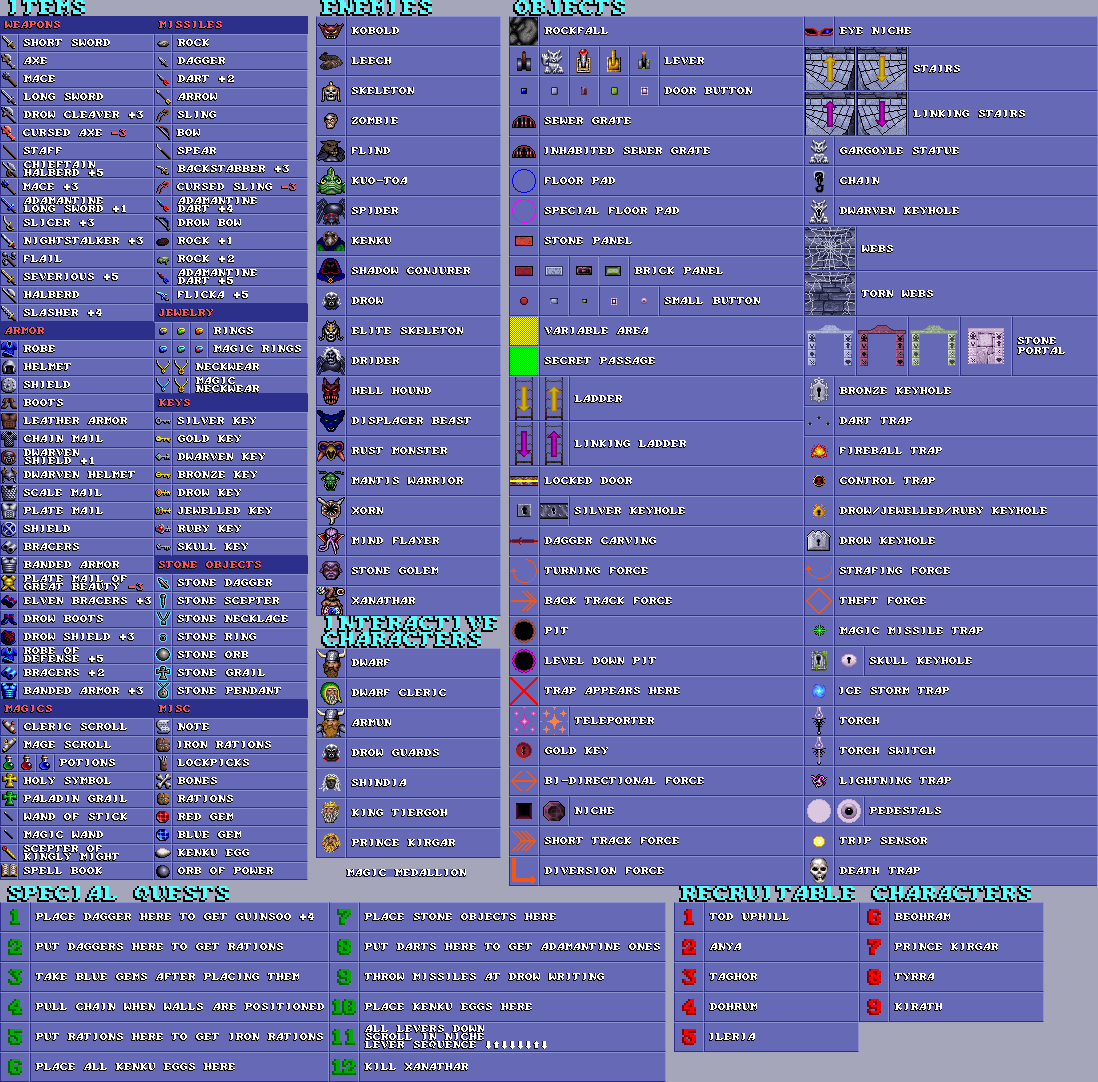Click the Displacer Beast icon
1098x1082 pixels.
(331, 421)
